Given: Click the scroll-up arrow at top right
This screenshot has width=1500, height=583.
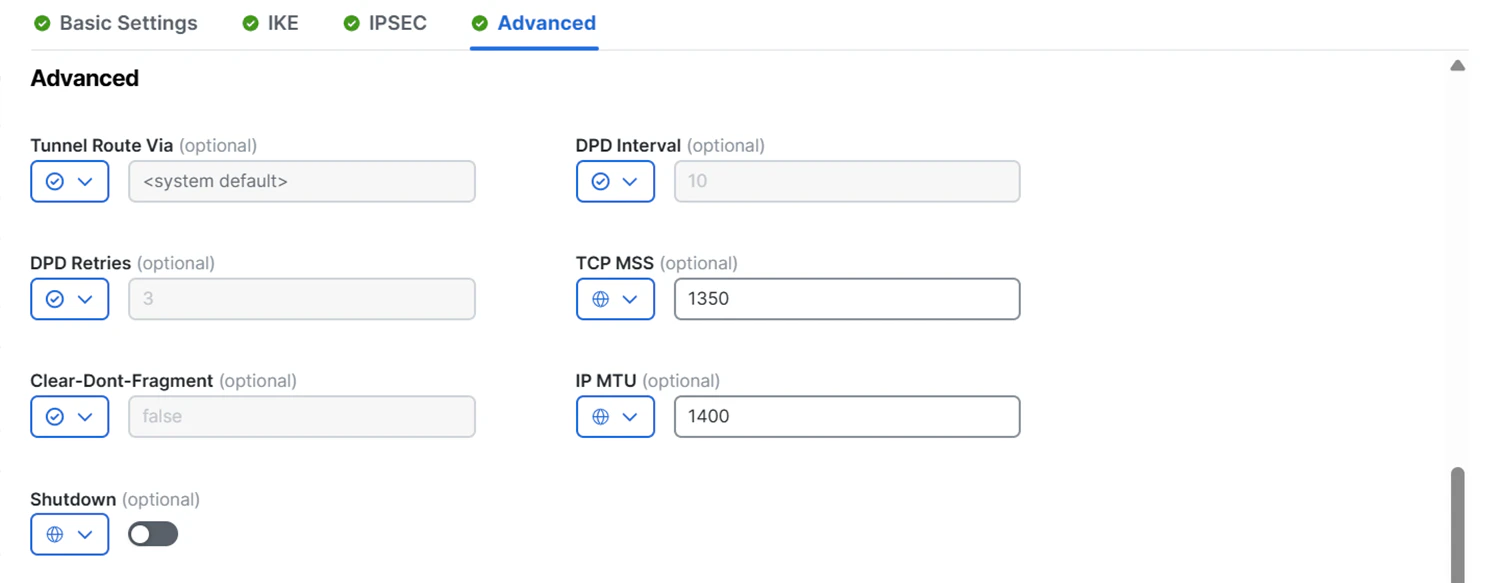Looking at the screenshot, I should tap(1458, 66).
